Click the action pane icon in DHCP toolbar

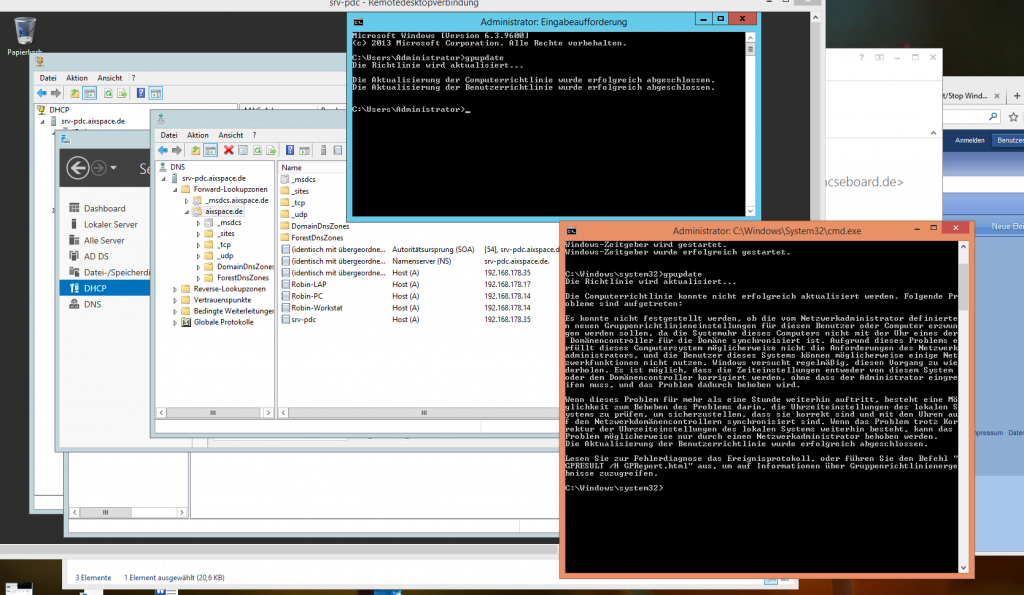(x=155, y=93)
